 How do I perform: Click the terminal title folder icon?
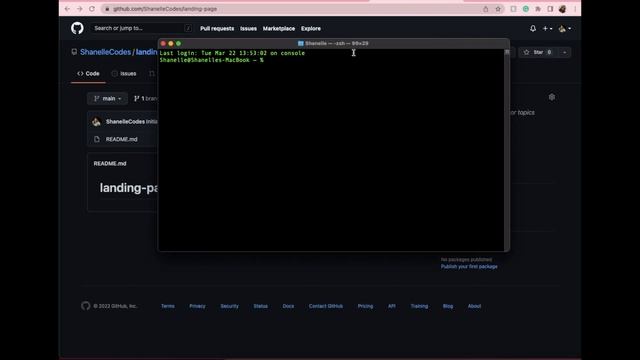(301, 43)
